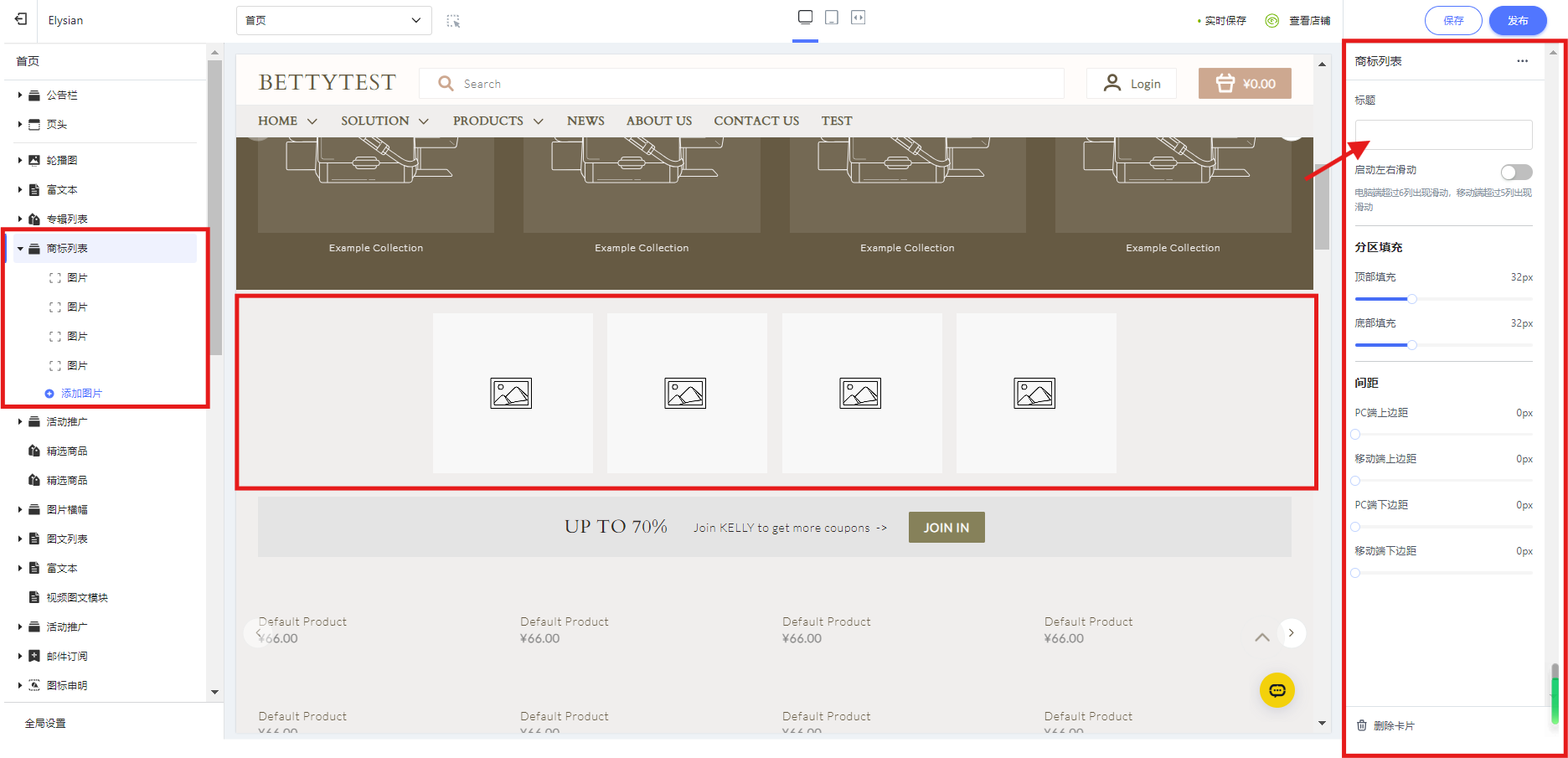Switch to tablet preview icon
The width and height of the screenshot is (1568, 758).
pos(832,18)
